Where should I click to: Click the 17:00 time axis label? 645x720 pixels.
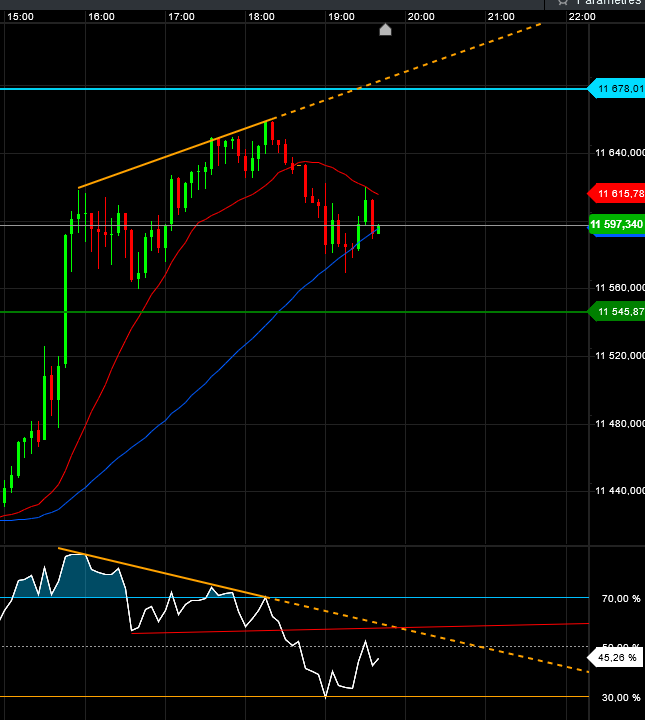tap(181, 17)
